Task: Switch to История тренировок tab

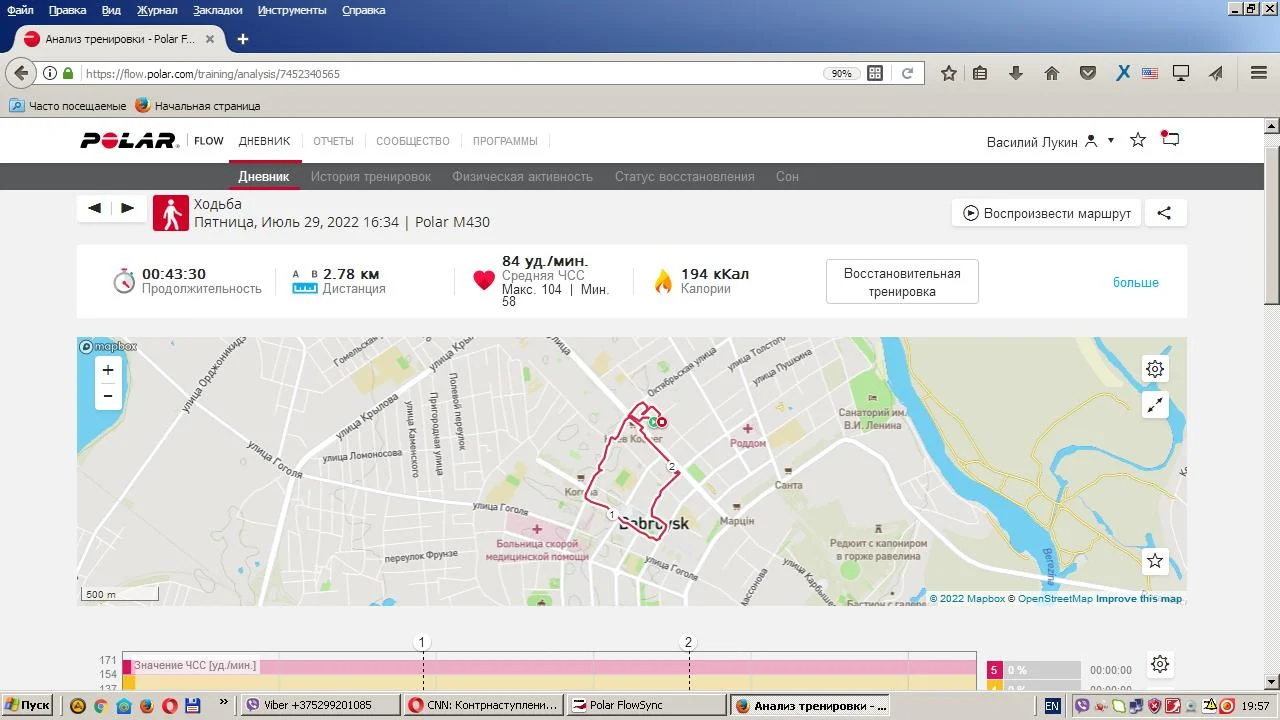Action: [x=370, y=177]
